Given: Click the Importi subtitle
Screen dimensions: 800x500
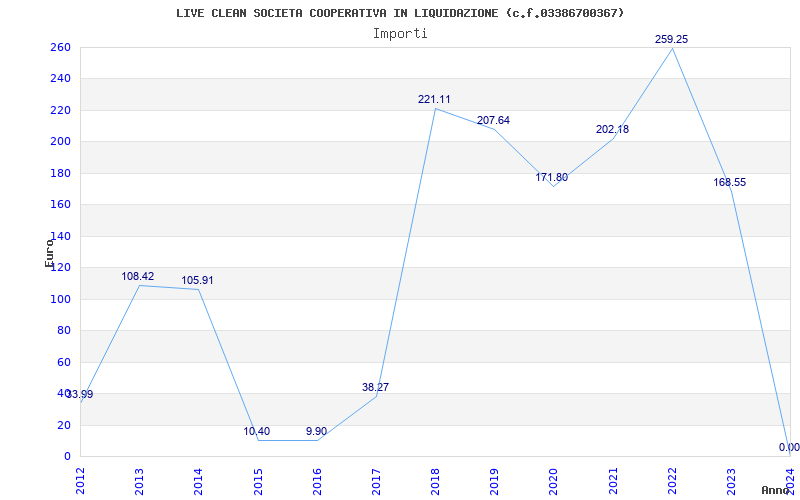Looking at the screenshot, I should pos(400,34).
